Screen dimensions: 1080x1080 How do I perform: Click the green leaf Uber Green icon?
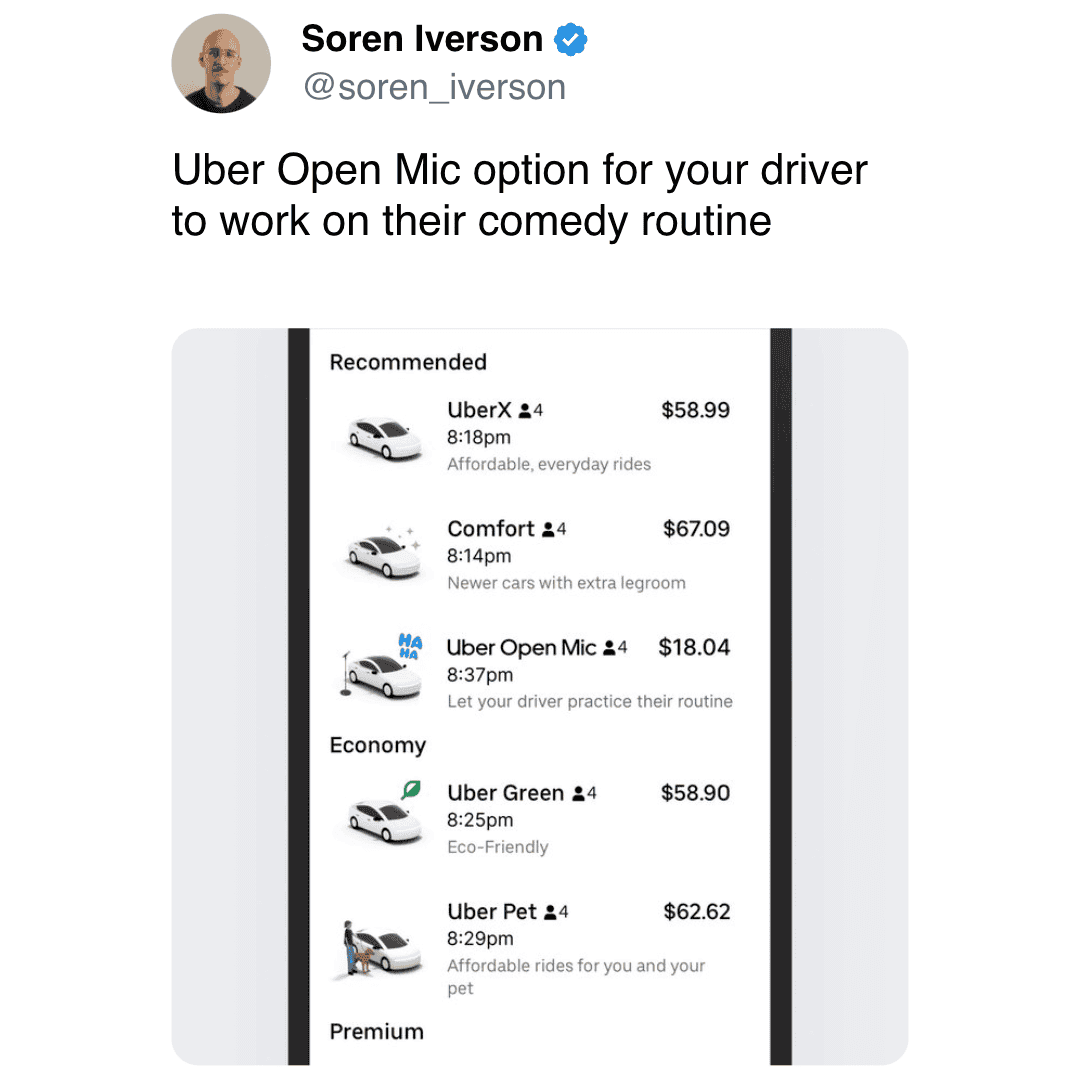[x=411, y=789]
